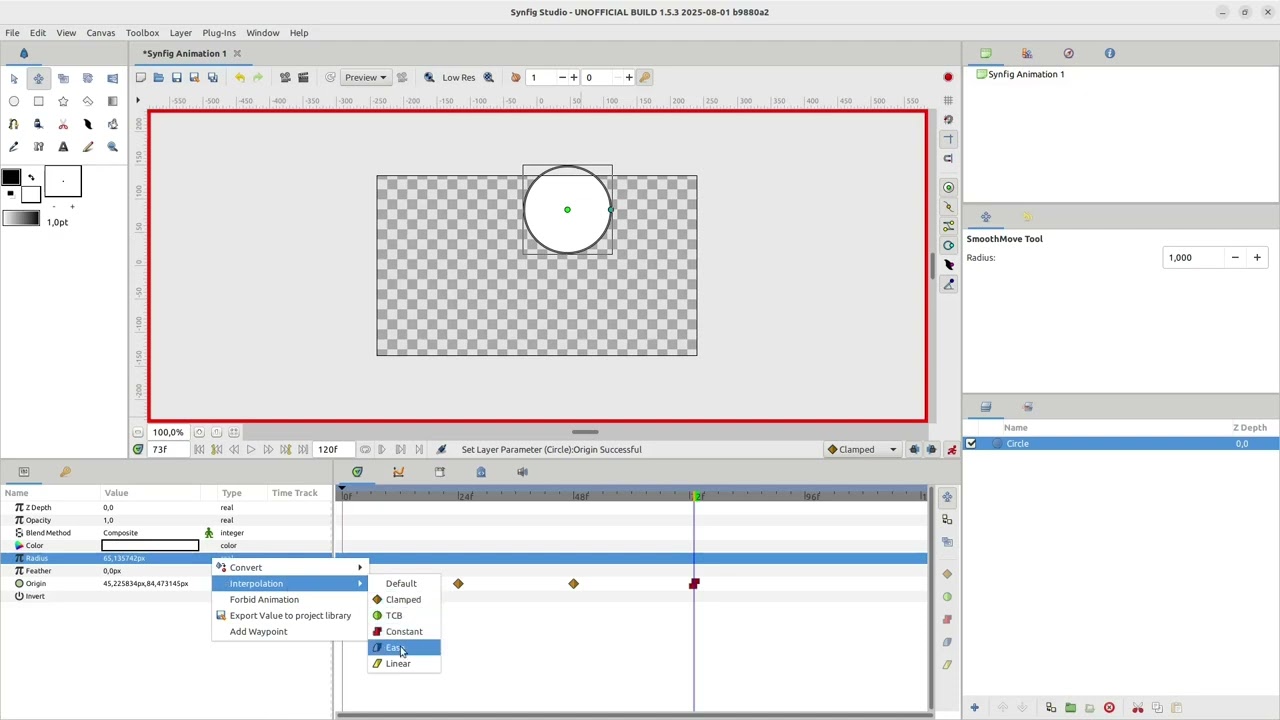1280x720 pixels.
Task: Toggle the grid display icon right of canvas
Action: pyautogui.click(x=948, y=100)
